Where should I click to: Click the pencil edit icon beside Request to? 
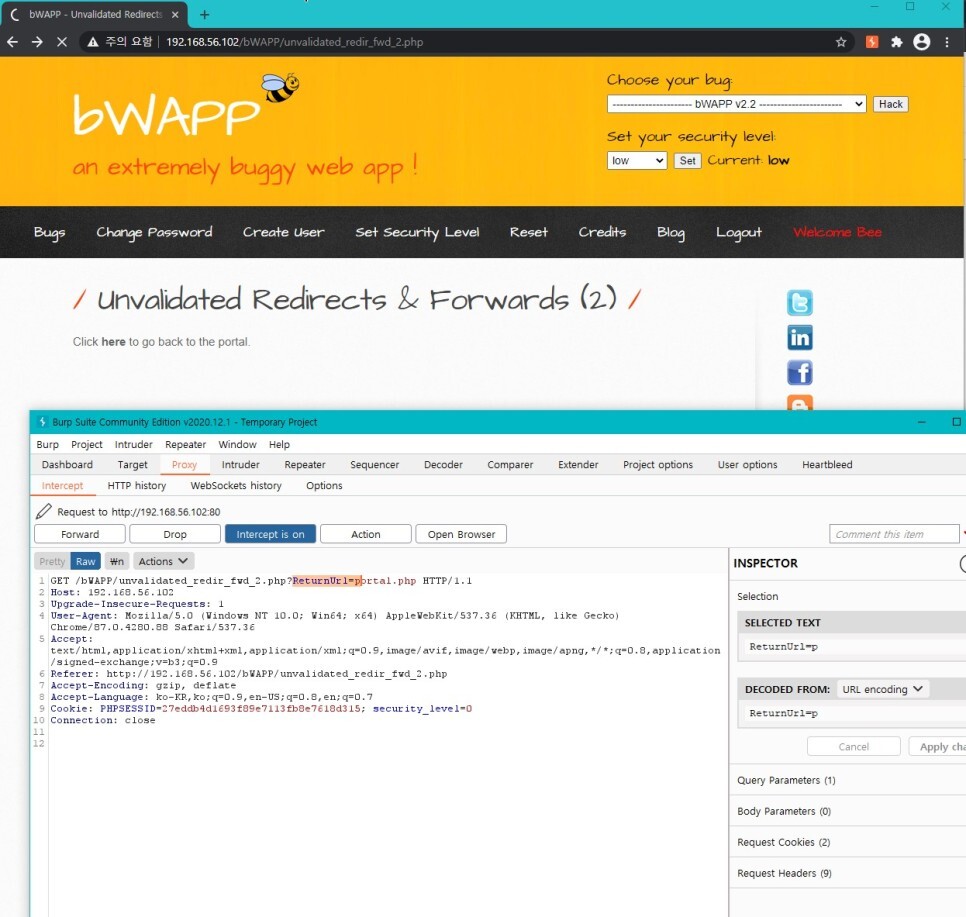pyautogui.click(x=44, y=511)
